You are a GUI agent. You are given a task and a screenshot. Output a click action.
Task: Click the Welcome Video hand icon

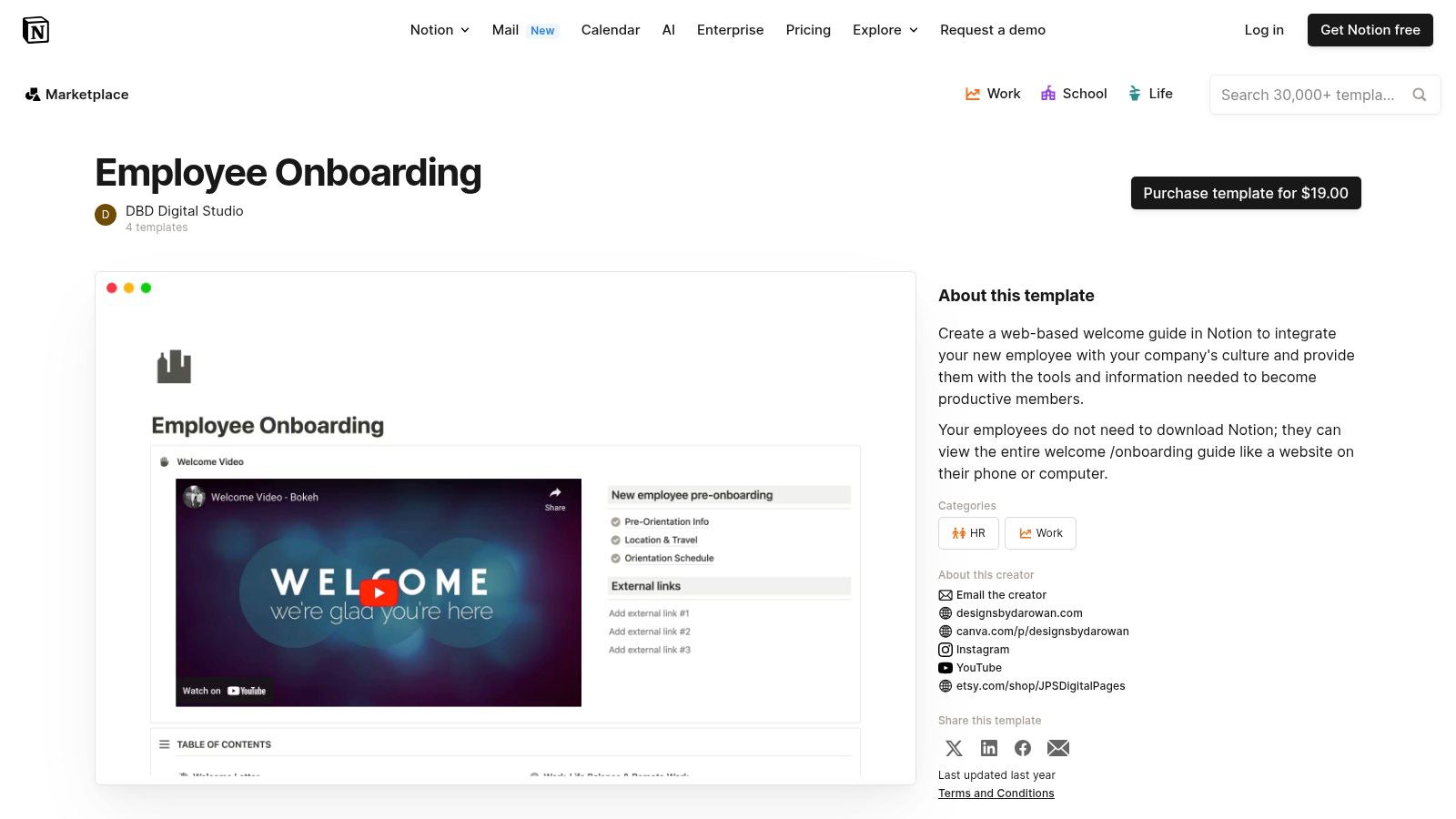165,461
